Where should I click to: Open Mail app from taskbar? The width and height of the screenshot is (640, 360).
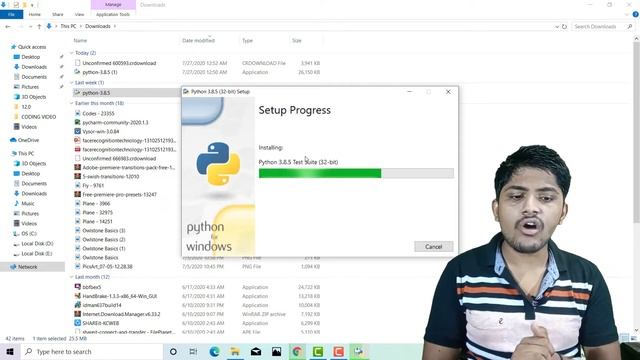256,351
